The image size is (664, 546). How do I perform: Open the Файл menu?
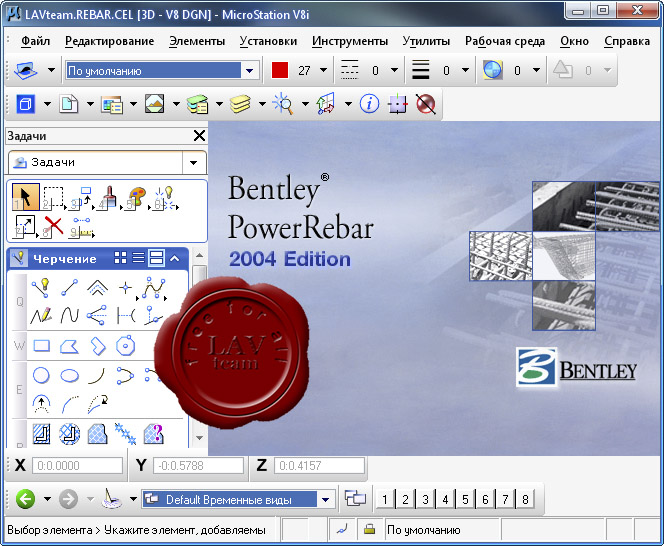tap(35, 41)
